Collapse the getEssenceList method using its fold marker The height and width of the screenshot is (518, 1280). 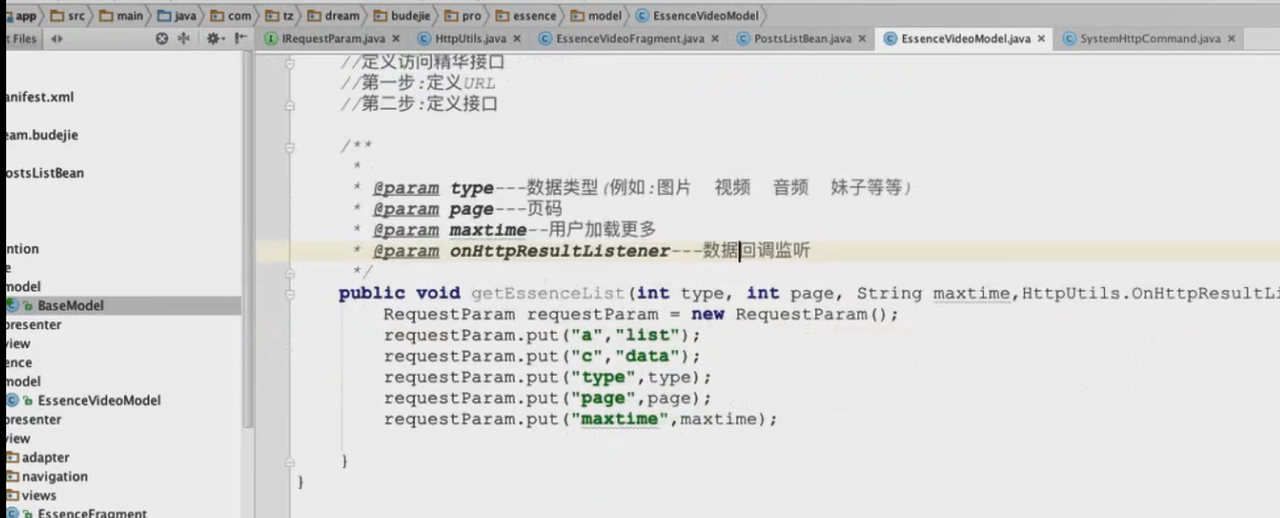tap(290, 293)
